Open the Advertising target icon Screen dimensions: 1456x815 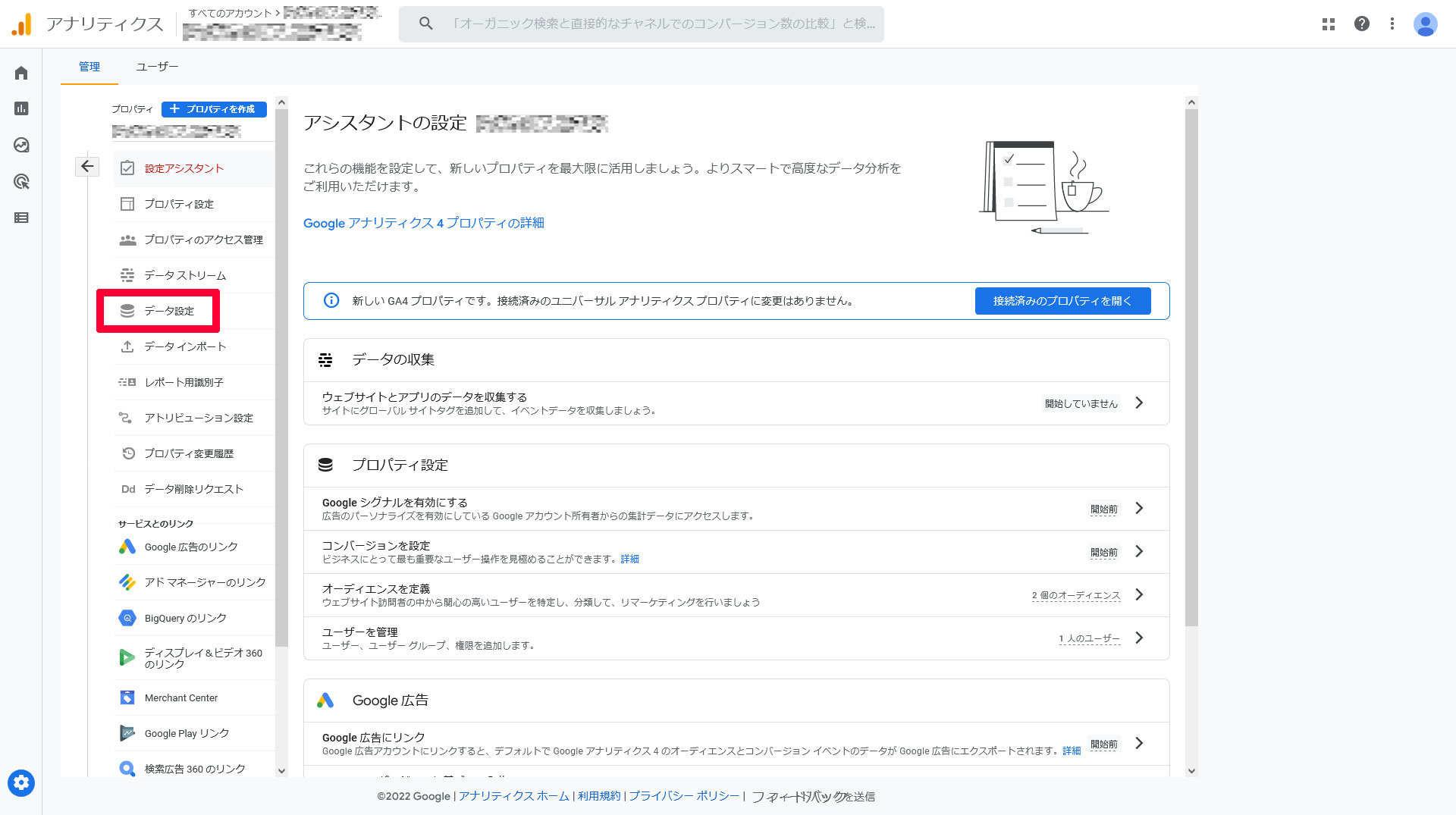coord(21,181)
